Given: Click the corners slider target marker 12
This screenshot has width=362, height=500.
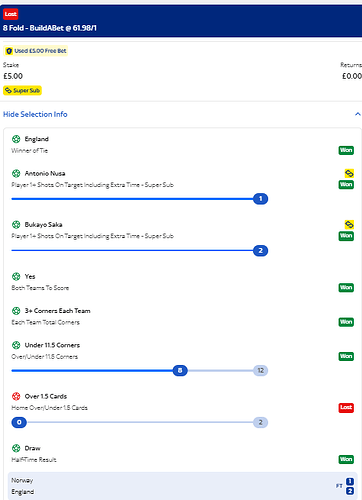Looking at the screenshot, I should point(261,371).
